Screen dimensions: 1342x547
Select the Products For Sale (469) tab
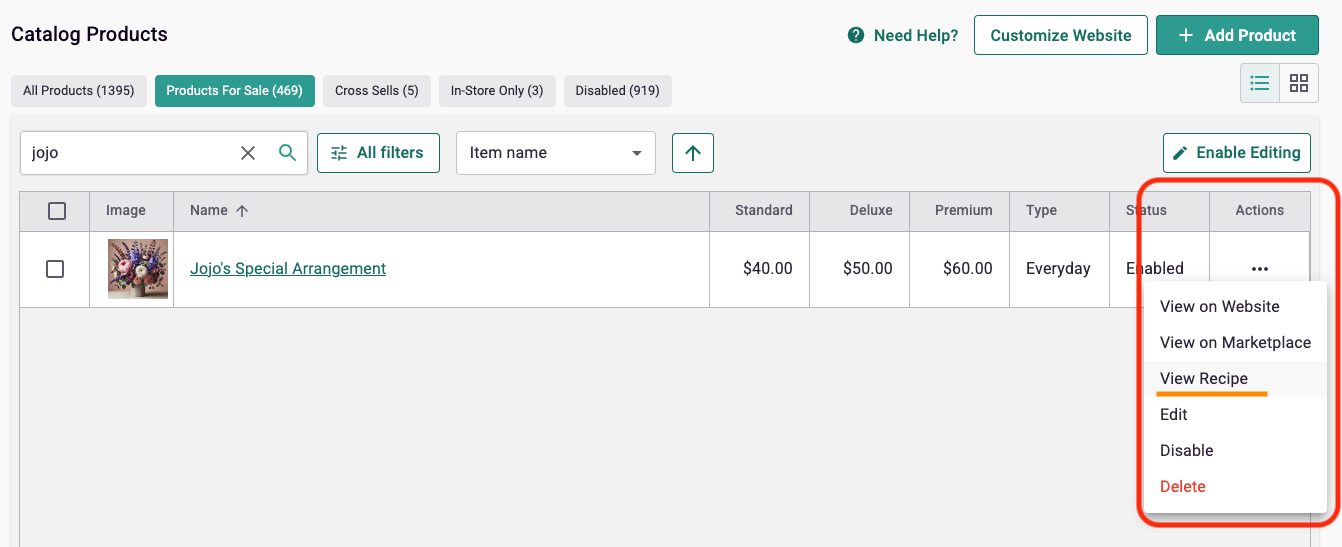(235, 90)
